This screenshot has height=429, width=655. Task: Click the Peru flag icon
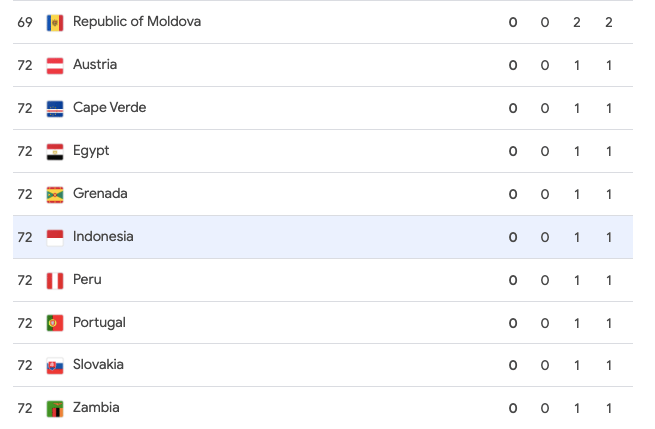pyautogui.click(x=55, y=280)
